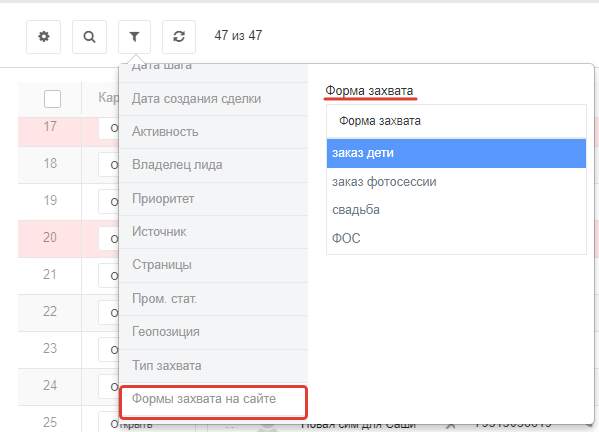This screenshot has height=432, width=599.
Task: Click row number 20
Action: point(50,237)
